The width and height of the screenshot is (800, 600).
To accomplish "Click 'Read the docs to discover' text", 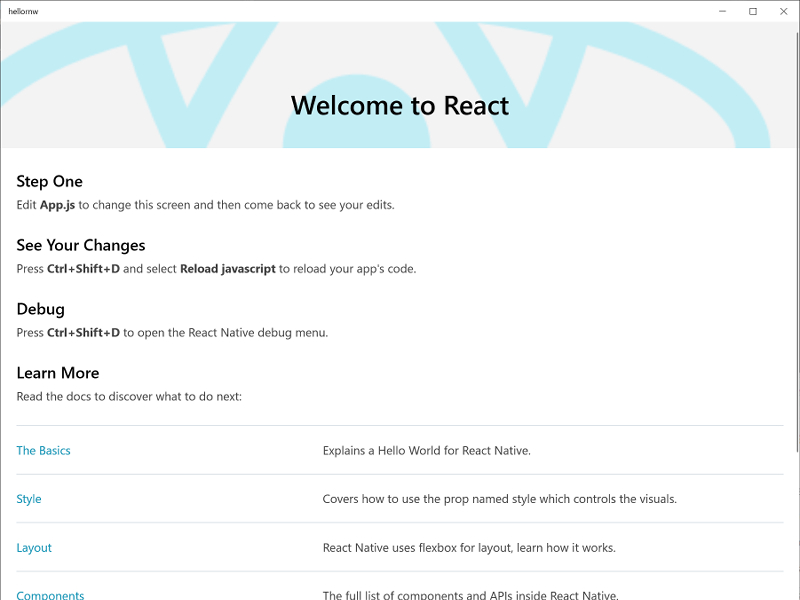I will (x=129, y=396).
